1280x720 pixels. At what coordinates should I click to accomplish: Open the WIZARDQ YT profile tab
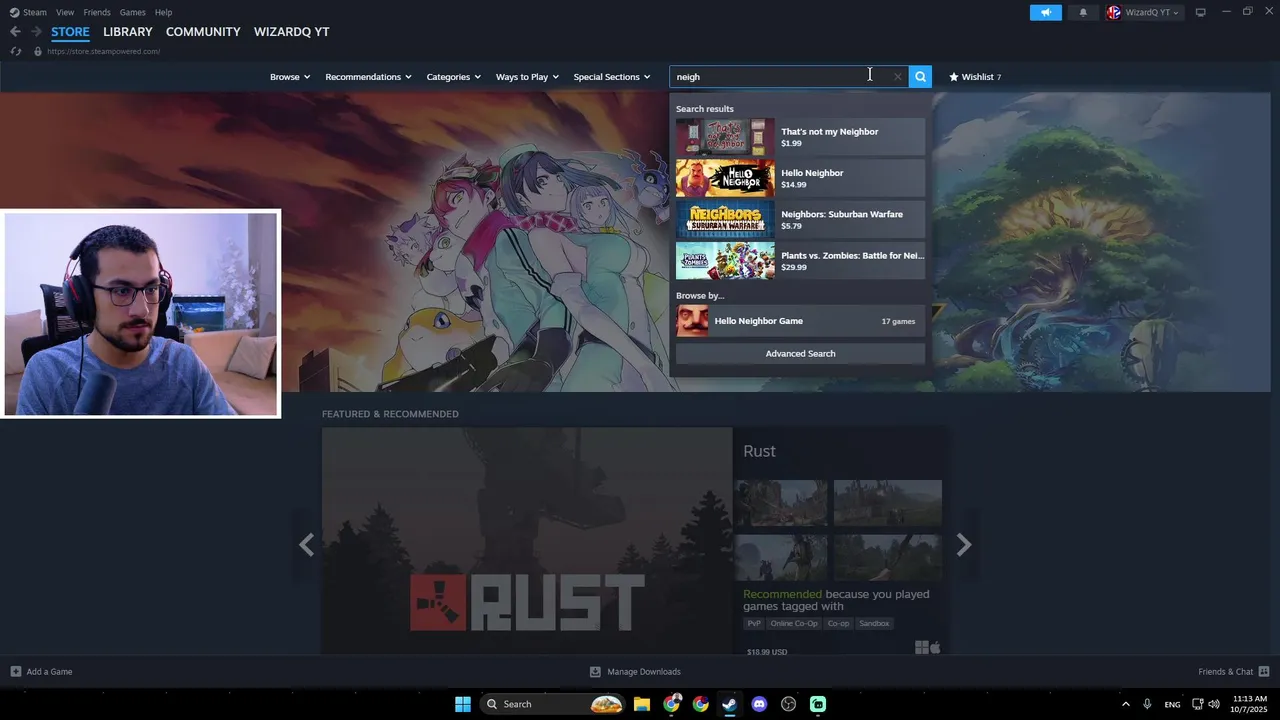[291, 32]
